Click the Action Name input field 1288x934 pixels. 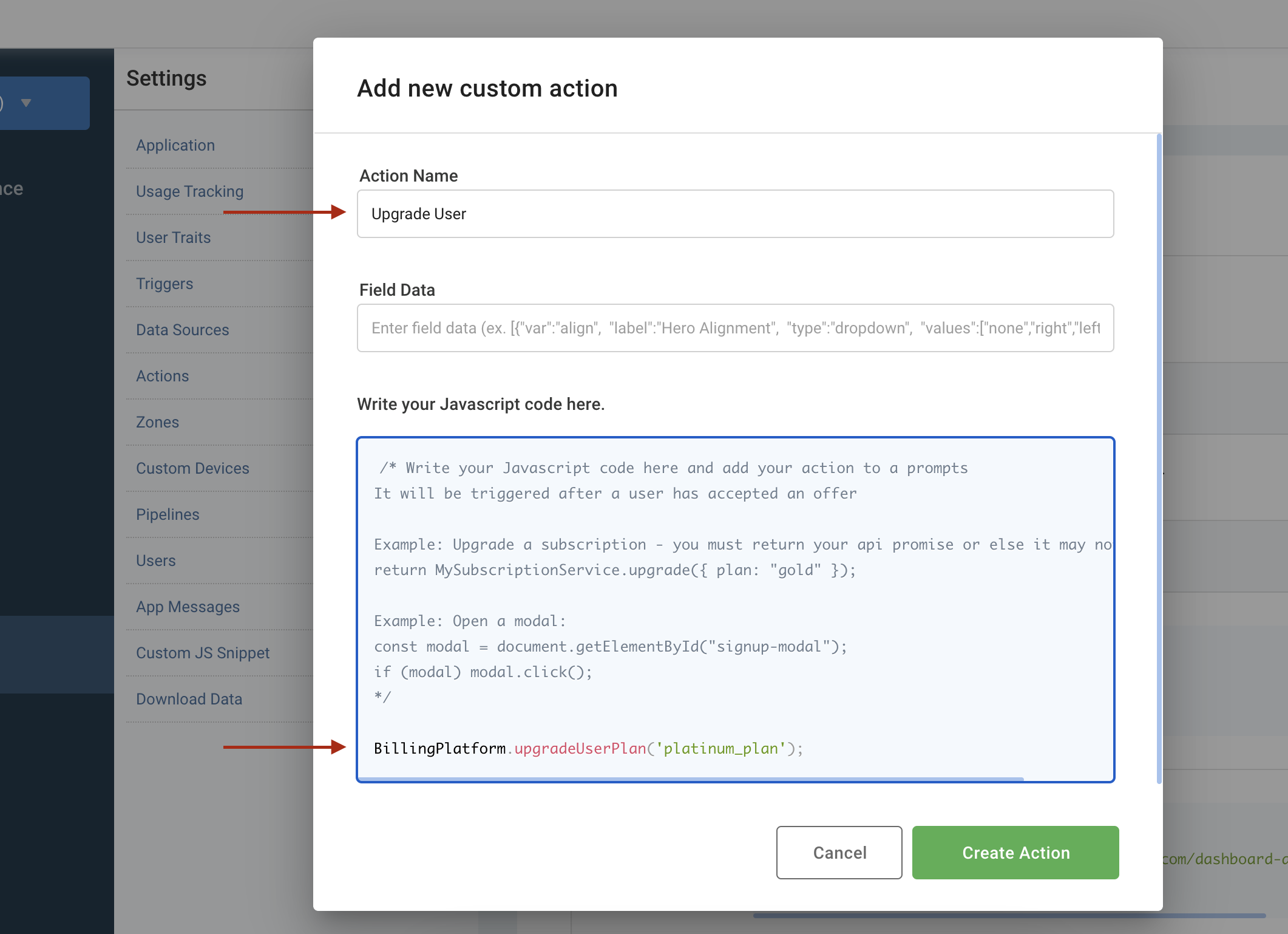734,214
